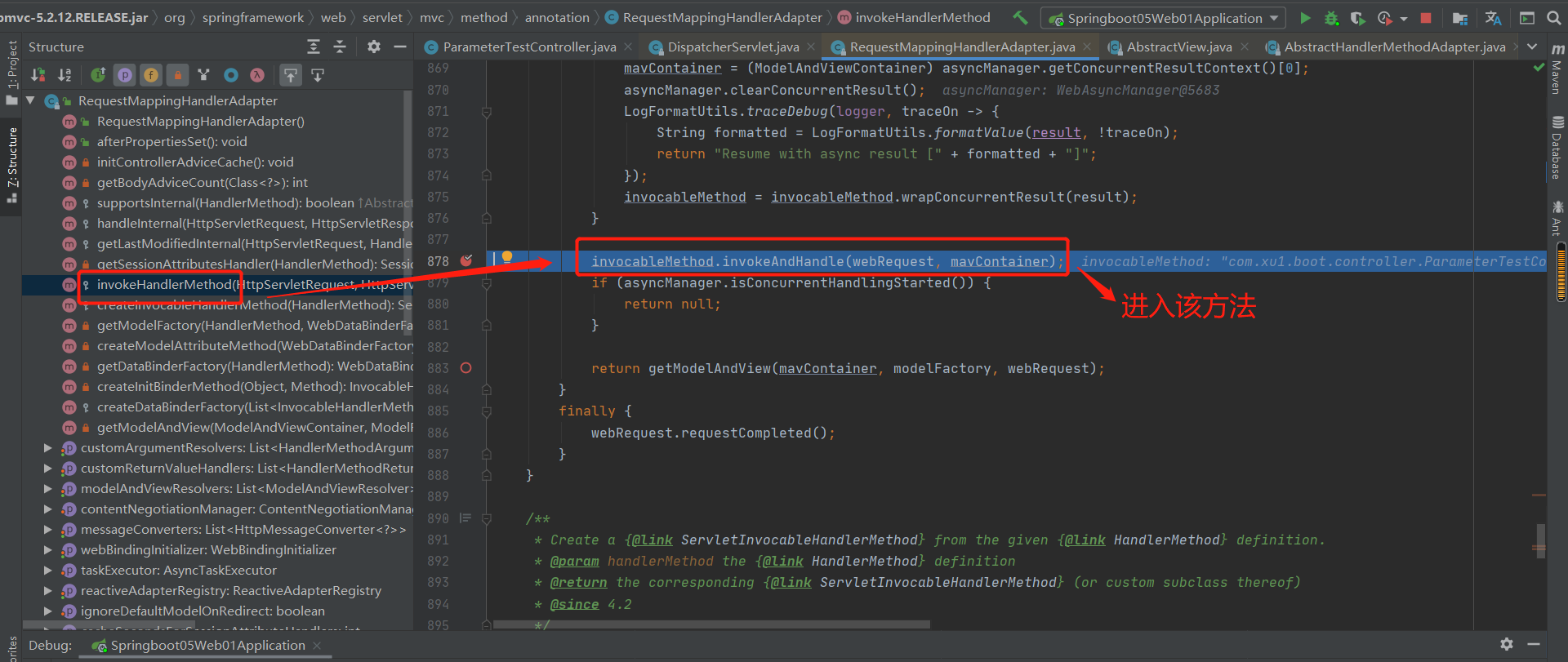
Task: Expand modelAndViewResolvers node
Action: click(47, 488)
